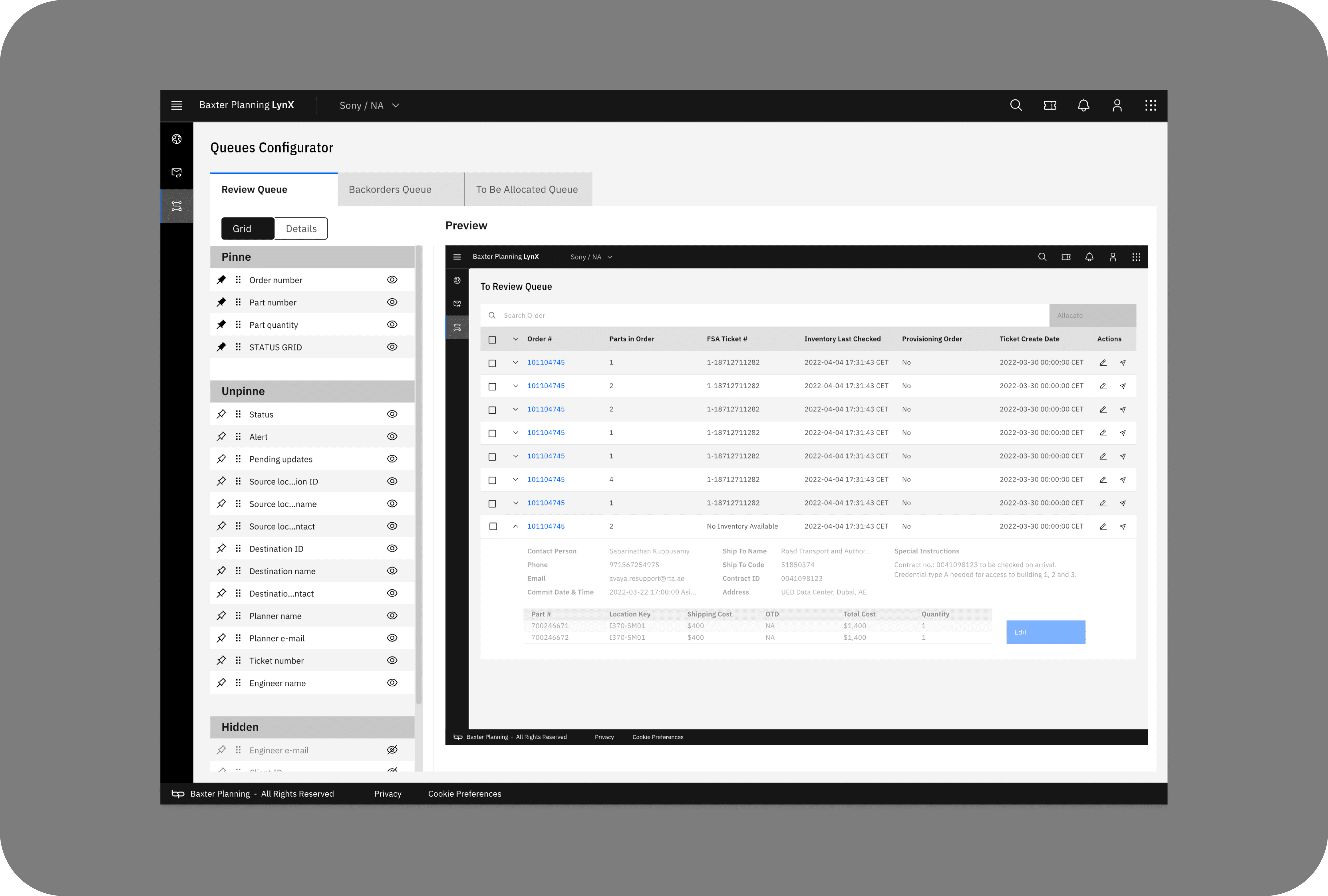Image resolution: width=1328 pixels, height=896 pixels.
Task: Switch to Backorders Queue tab
Action: tap(390, 189)
